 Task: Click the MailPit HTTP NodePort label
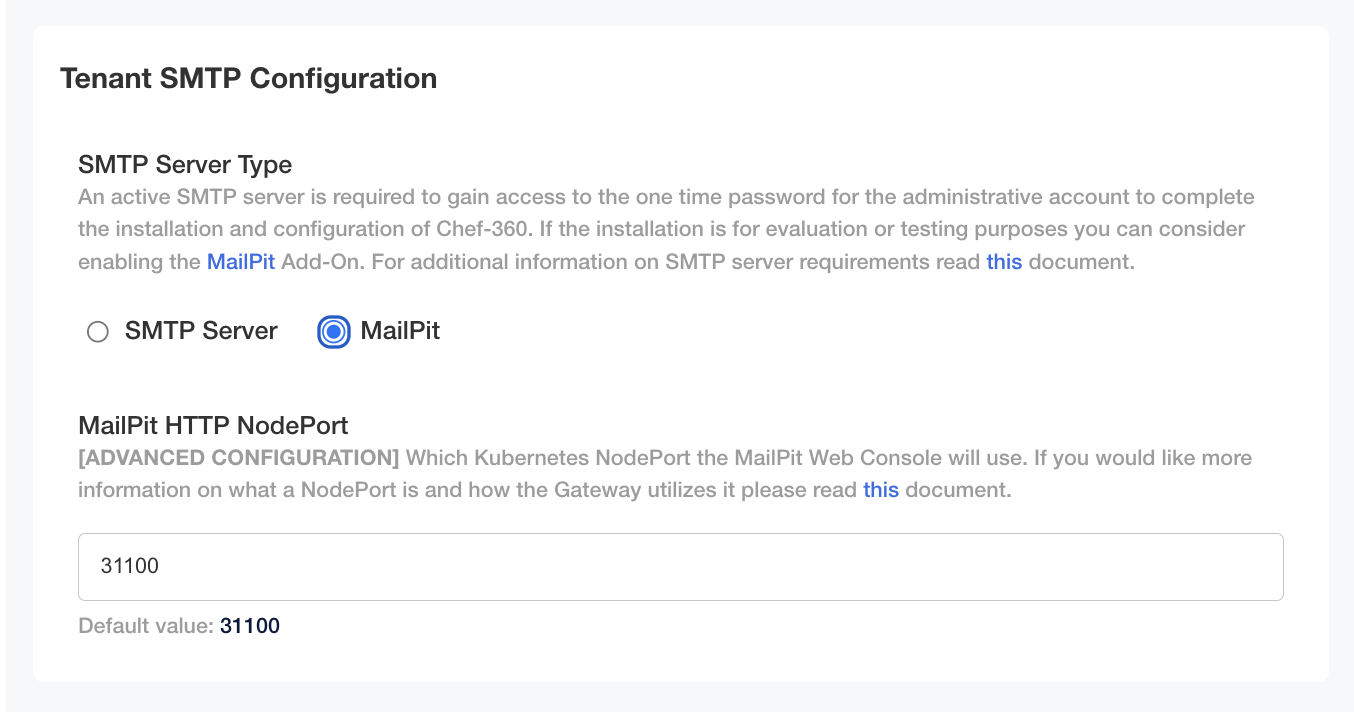pos(213,425)
